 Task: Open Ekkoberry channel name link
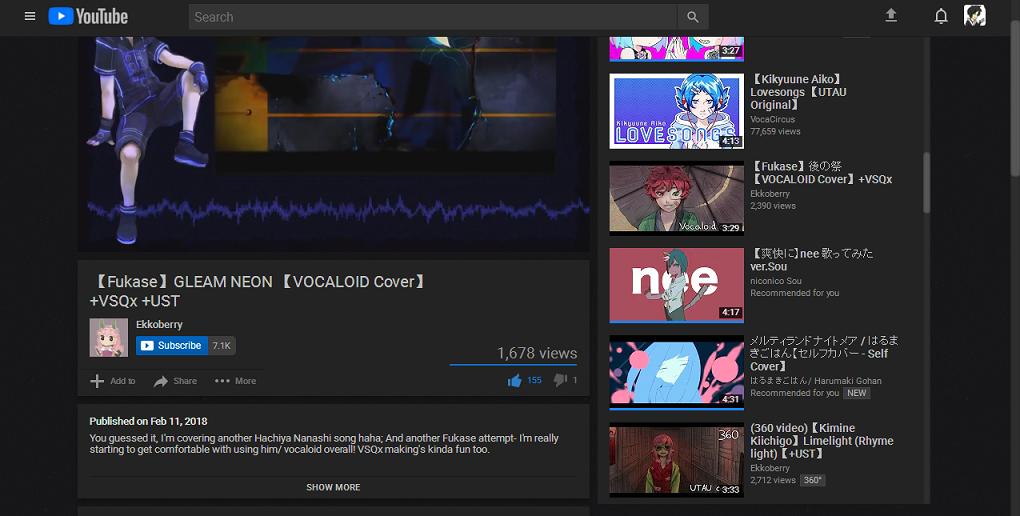(159, 324)
